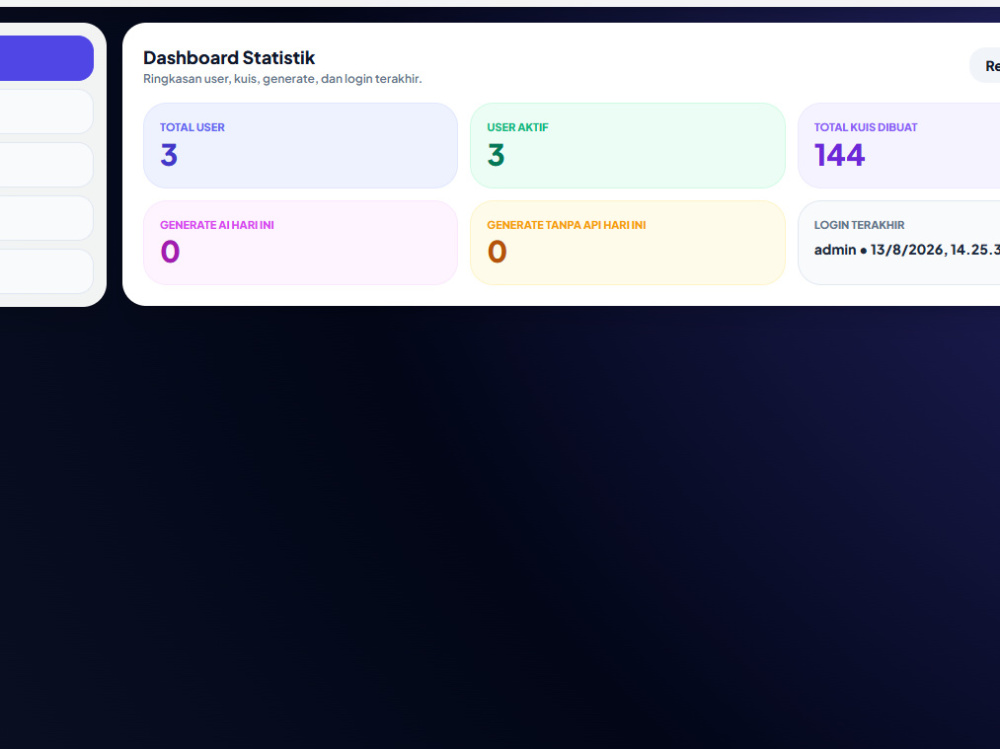Select the GENERATE AI HARI INI label
Screen dimensions: 1000x749
click(217, 225)
